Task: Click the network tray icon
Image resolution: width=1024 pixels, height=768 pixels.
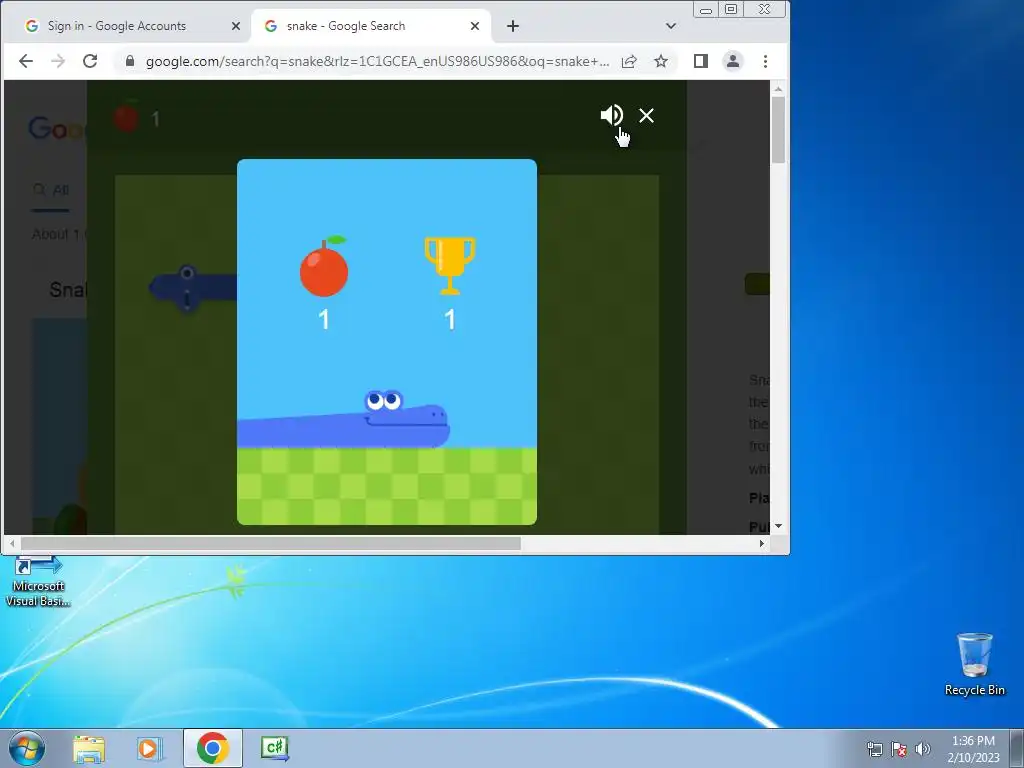Action: (874, 749)
